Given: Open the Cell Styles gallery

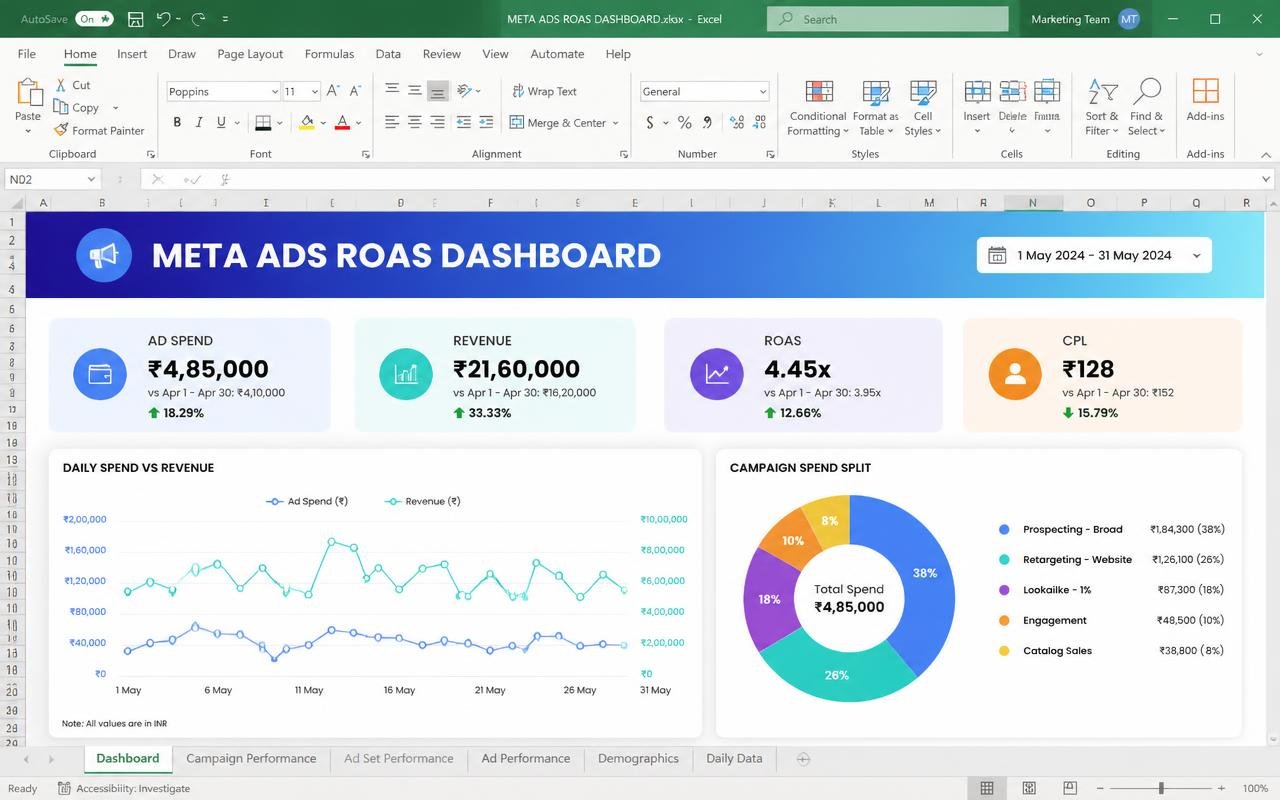Looking at the screenshot, I should tap(923, 108).
